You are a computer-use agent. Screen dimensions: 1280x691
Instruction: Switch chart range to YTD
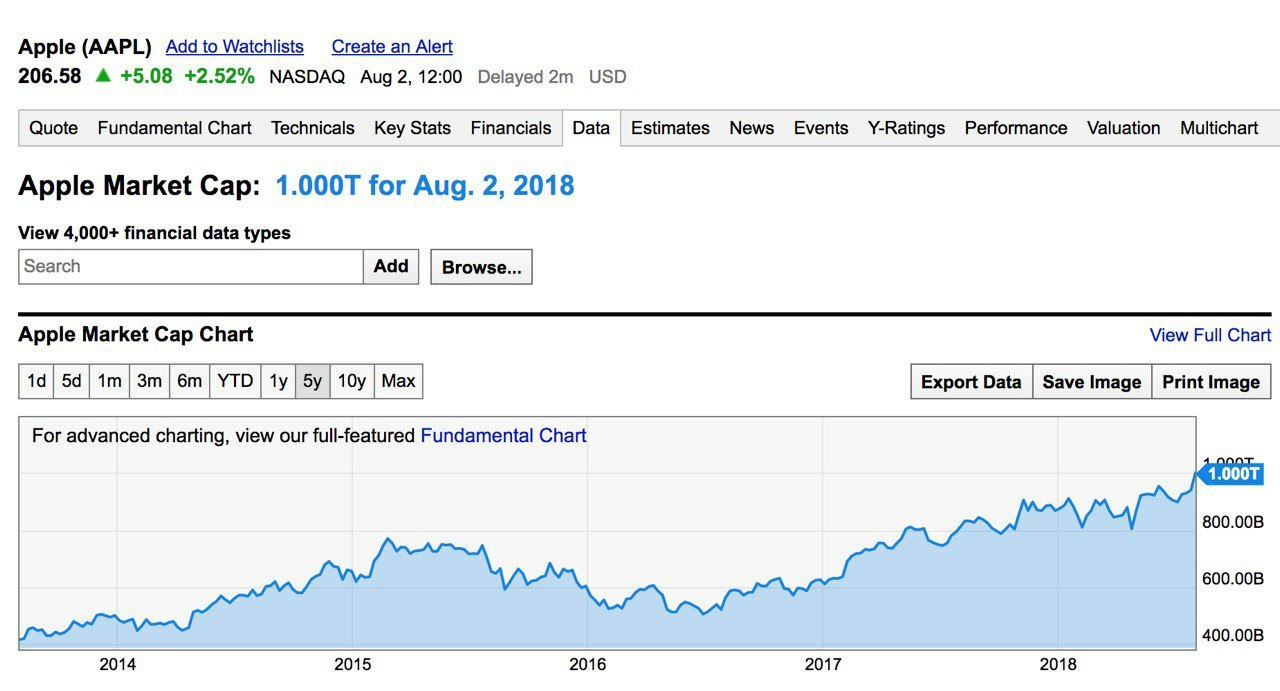[x=235, y=381]
